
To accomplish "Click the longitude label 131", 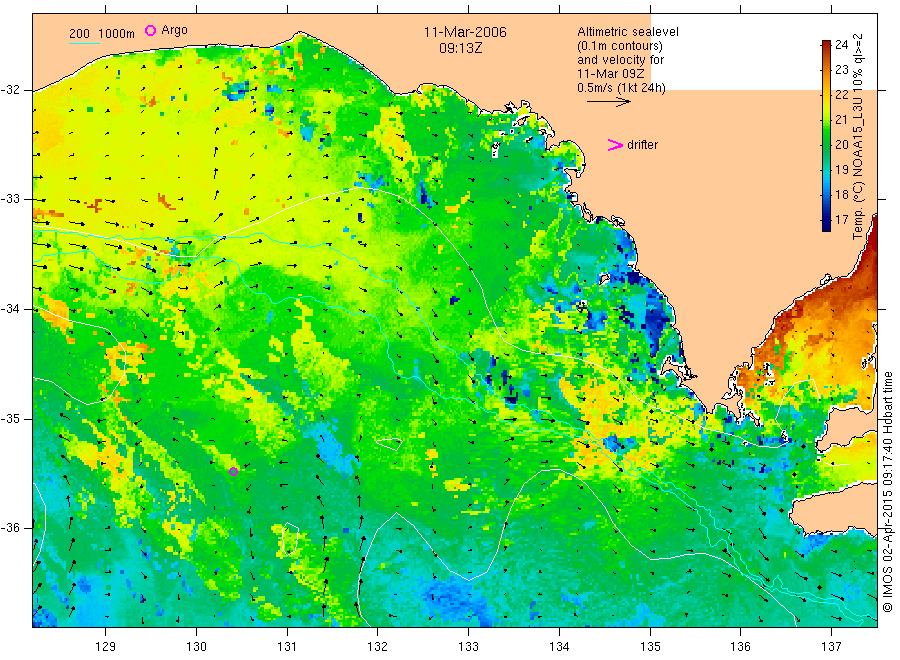I will click(287, 647).
